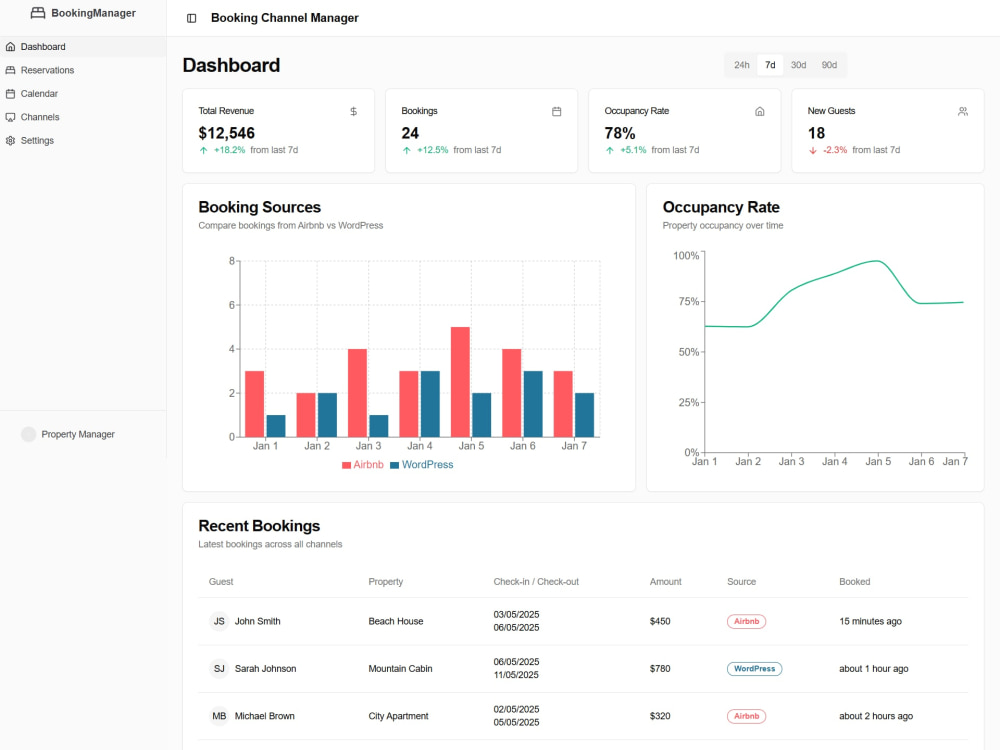
Task: Click the Source column header
Action: click(x=742, y=582)
